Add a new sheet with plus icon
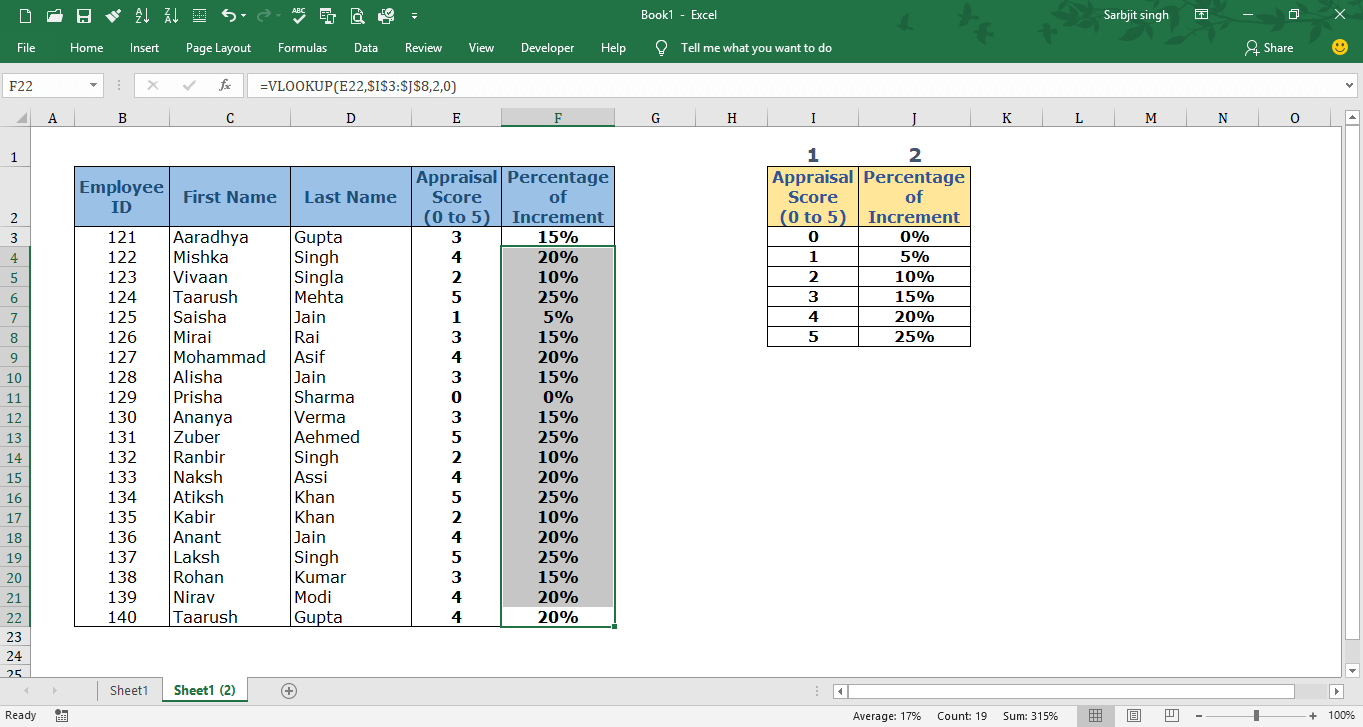Screen dimensions: 1363x727 [x=289, y=690]
